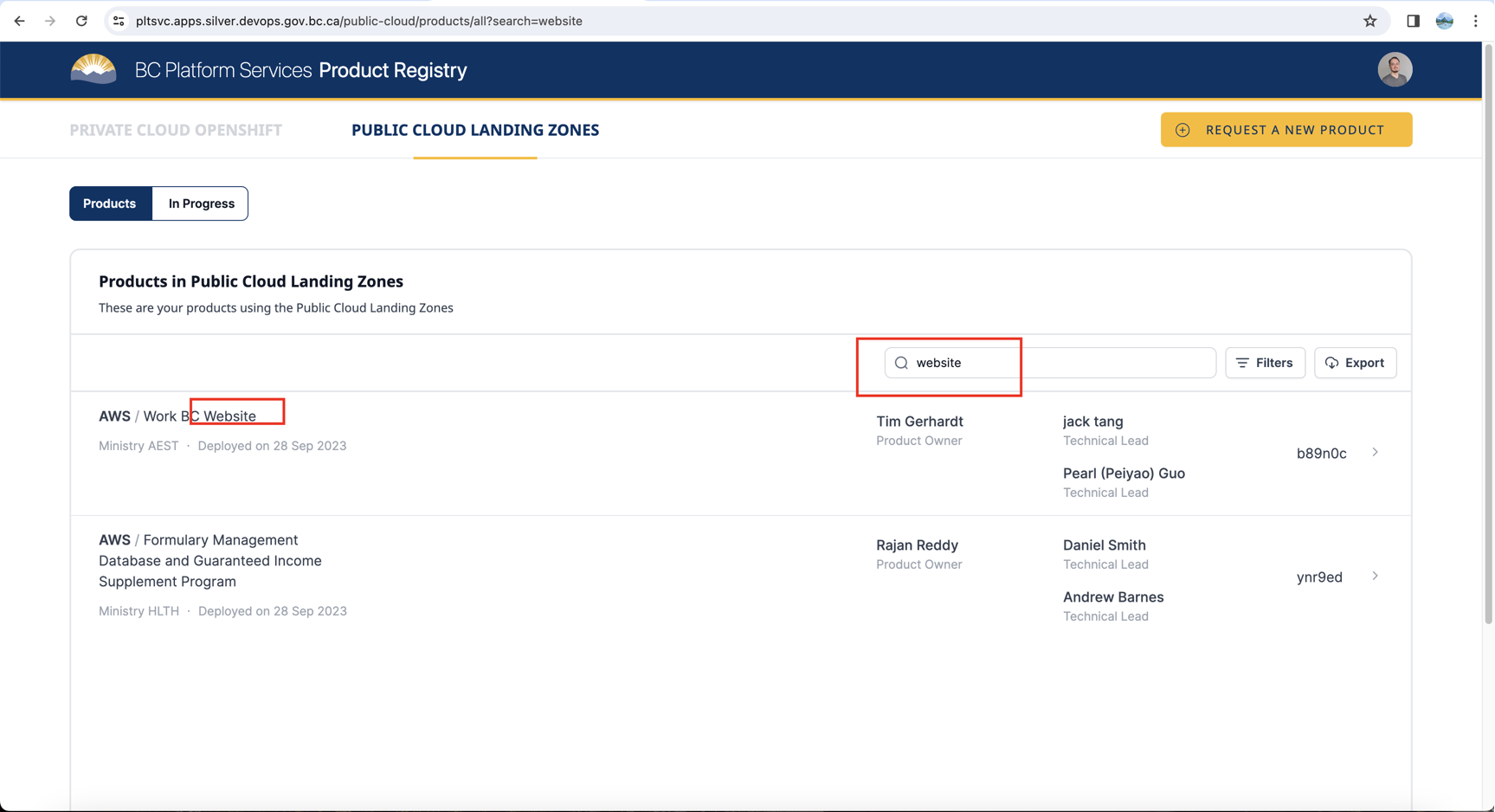Open the Formulary Management row chevron
1495x812 pixels.
(1375, 577)
